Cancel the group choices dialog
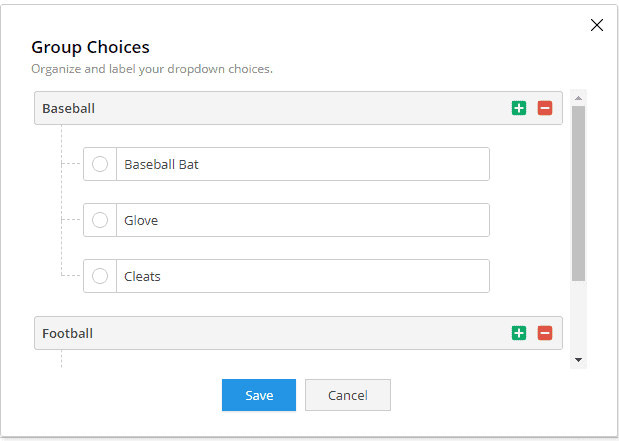 (x=348, y=395)
